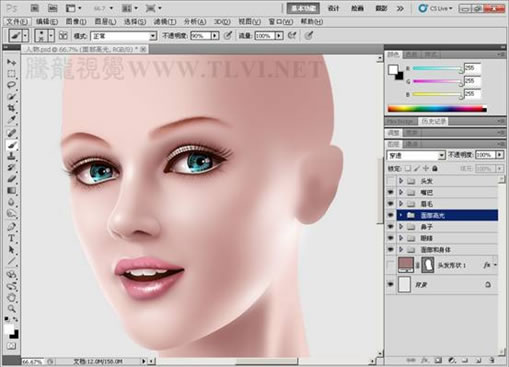Screen dimensions: 509x367
Task: Click the R channel slider
Action: pyautogui.click(x=438, y=68)
